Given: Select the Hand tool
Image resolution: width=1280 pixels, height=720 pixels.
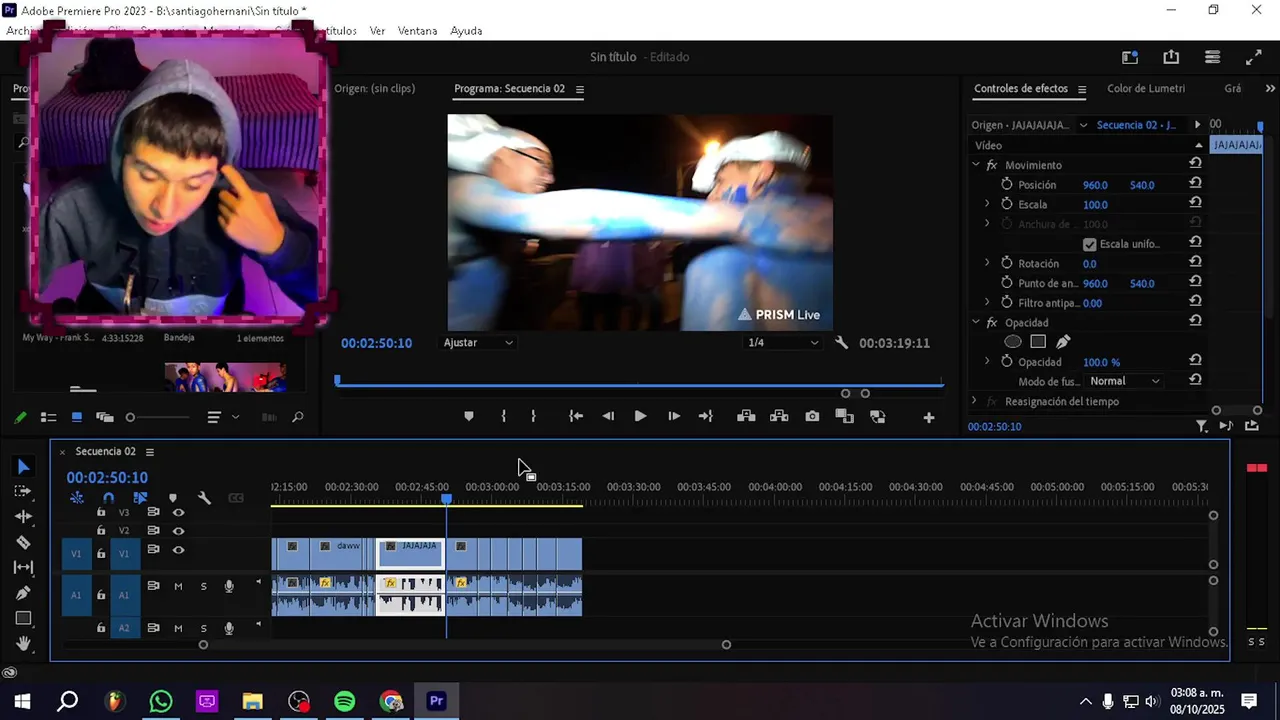Looking at the screenshot, I should [x=24, y=643].
